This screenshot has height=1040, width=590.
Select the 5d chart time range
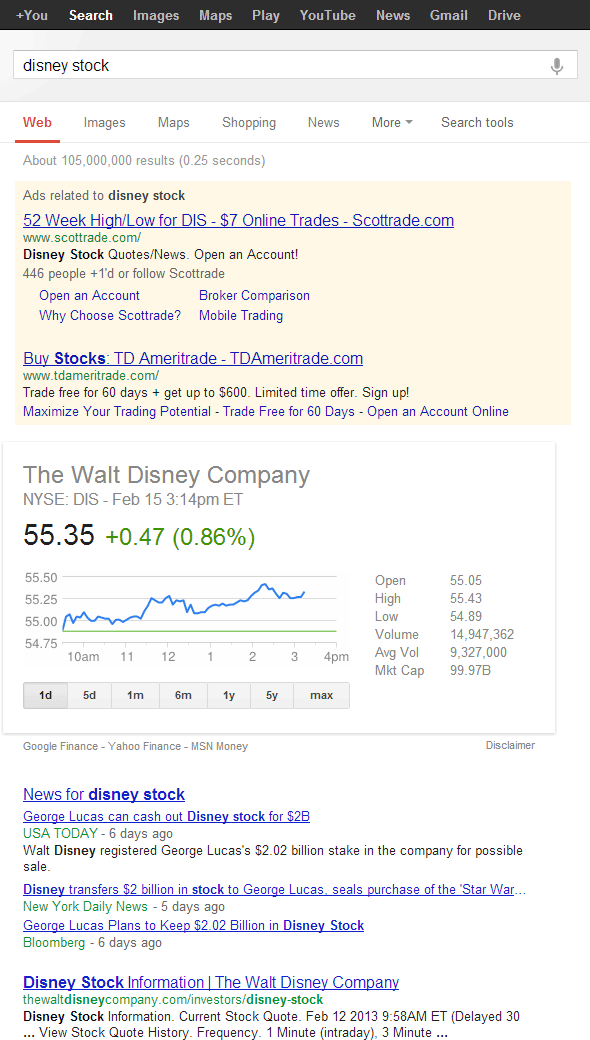(x=89, y=694)
